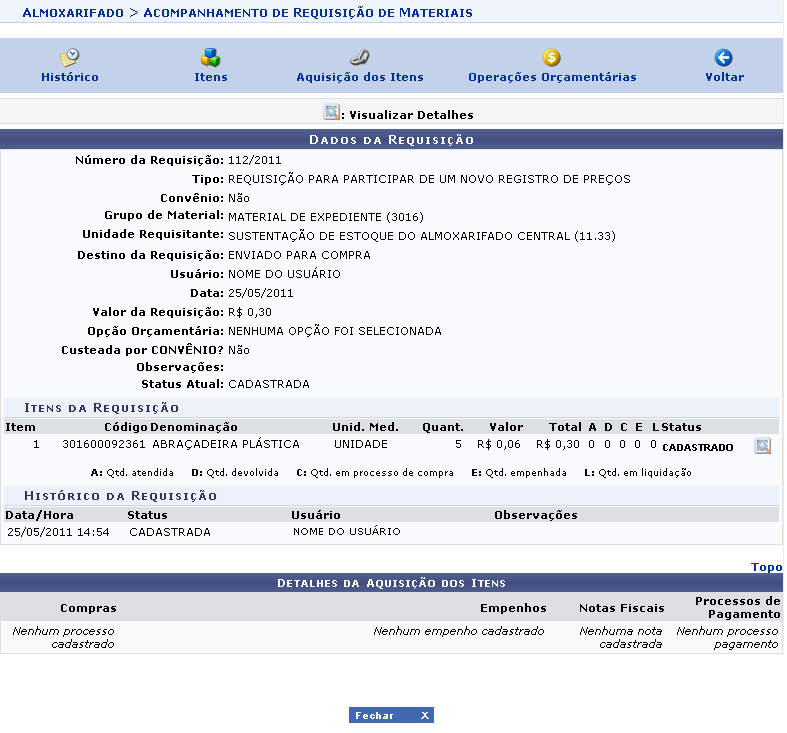This screenshot has width=787, height=733.
Task: Click the R$ 0,06 item value
Action: 499,444
